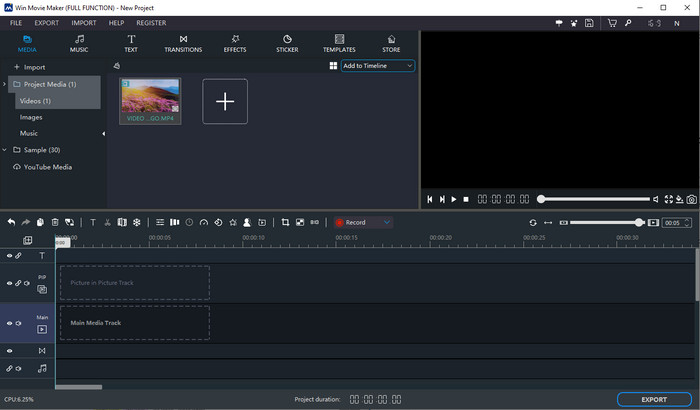Open the STORE tab
This screenshot has height=410, width=700.
pyautogui.click(x=391, y=44)
